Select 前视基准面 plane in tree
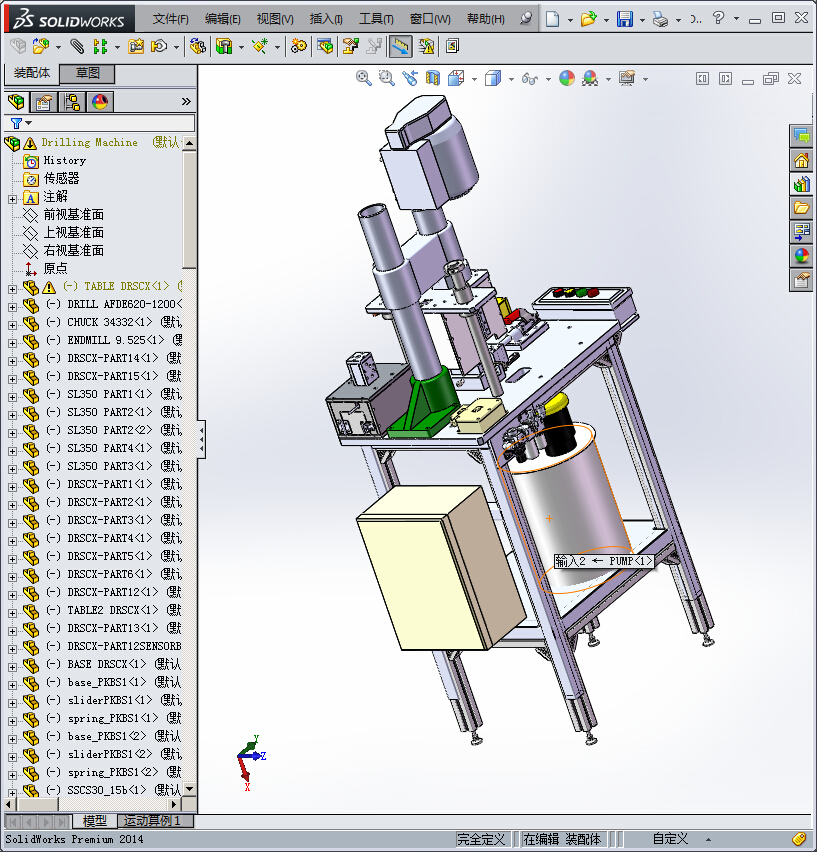 73,214
